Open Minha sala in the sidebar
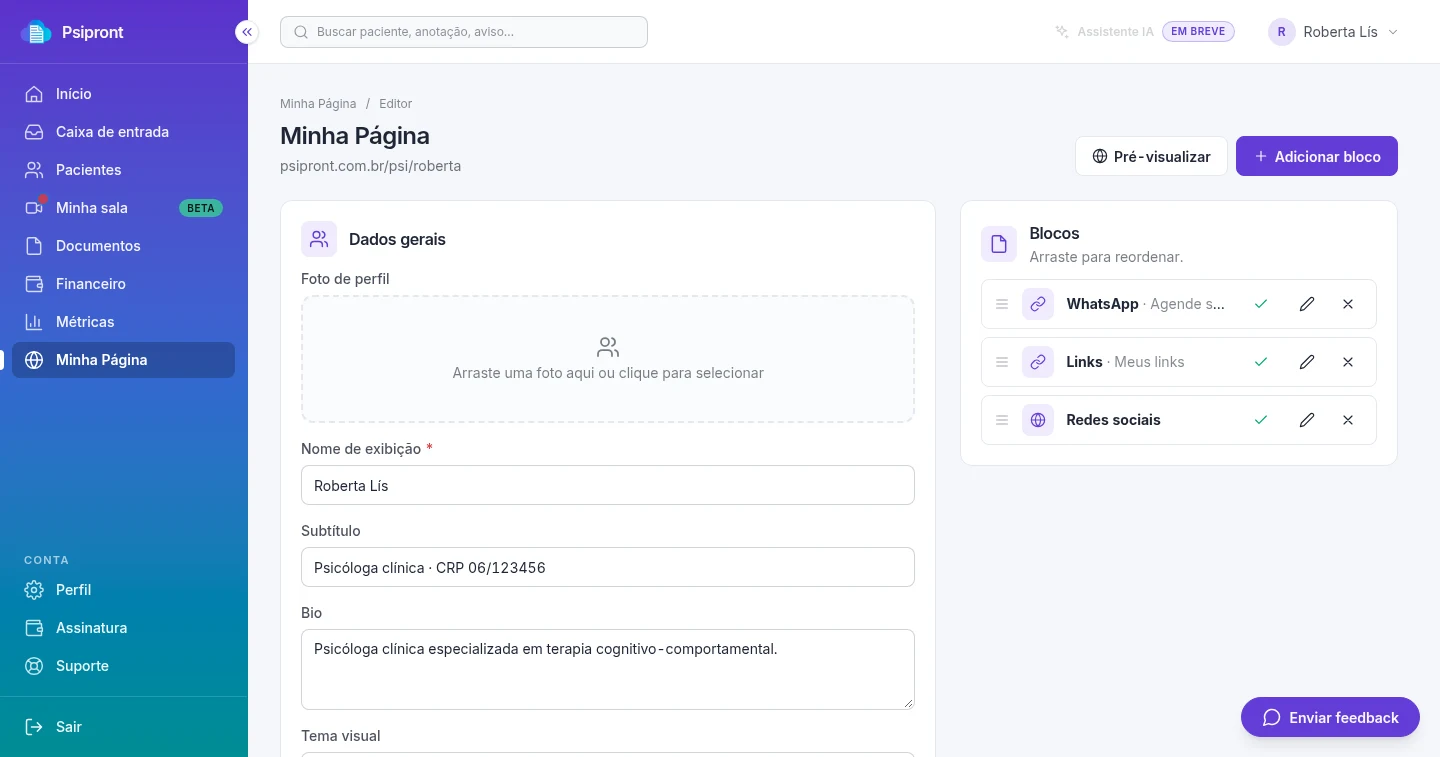 123,208
